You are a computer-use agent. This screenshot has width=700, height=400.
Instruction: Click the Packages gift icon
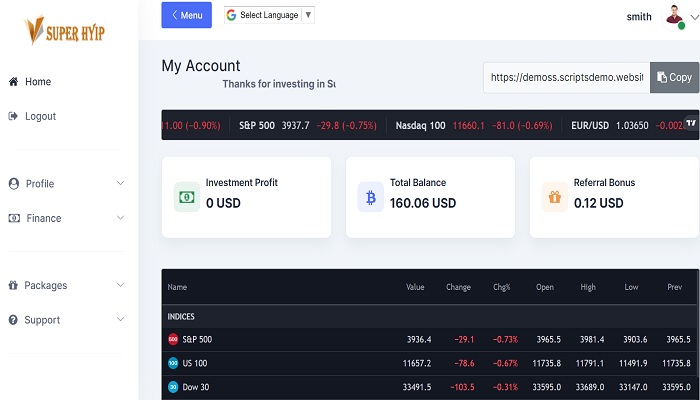13,285
